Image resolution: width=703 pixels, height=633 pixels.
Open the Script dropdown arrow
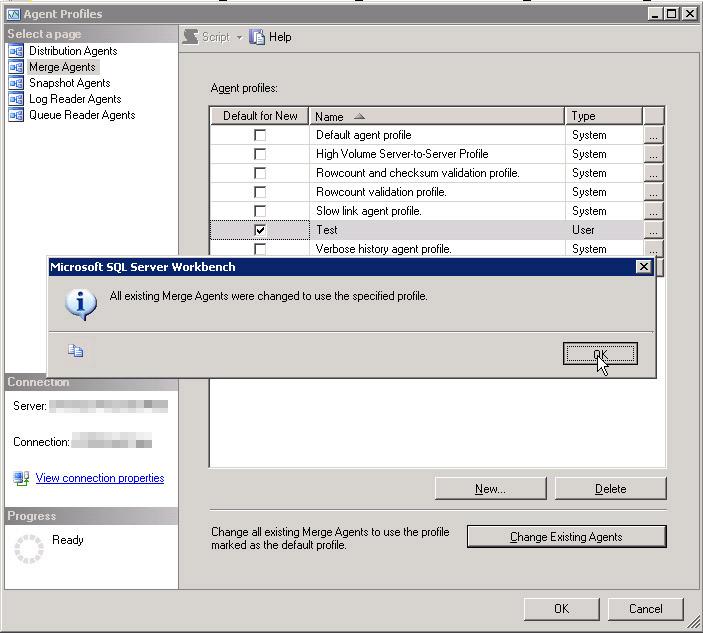click(x=240, y=37)
